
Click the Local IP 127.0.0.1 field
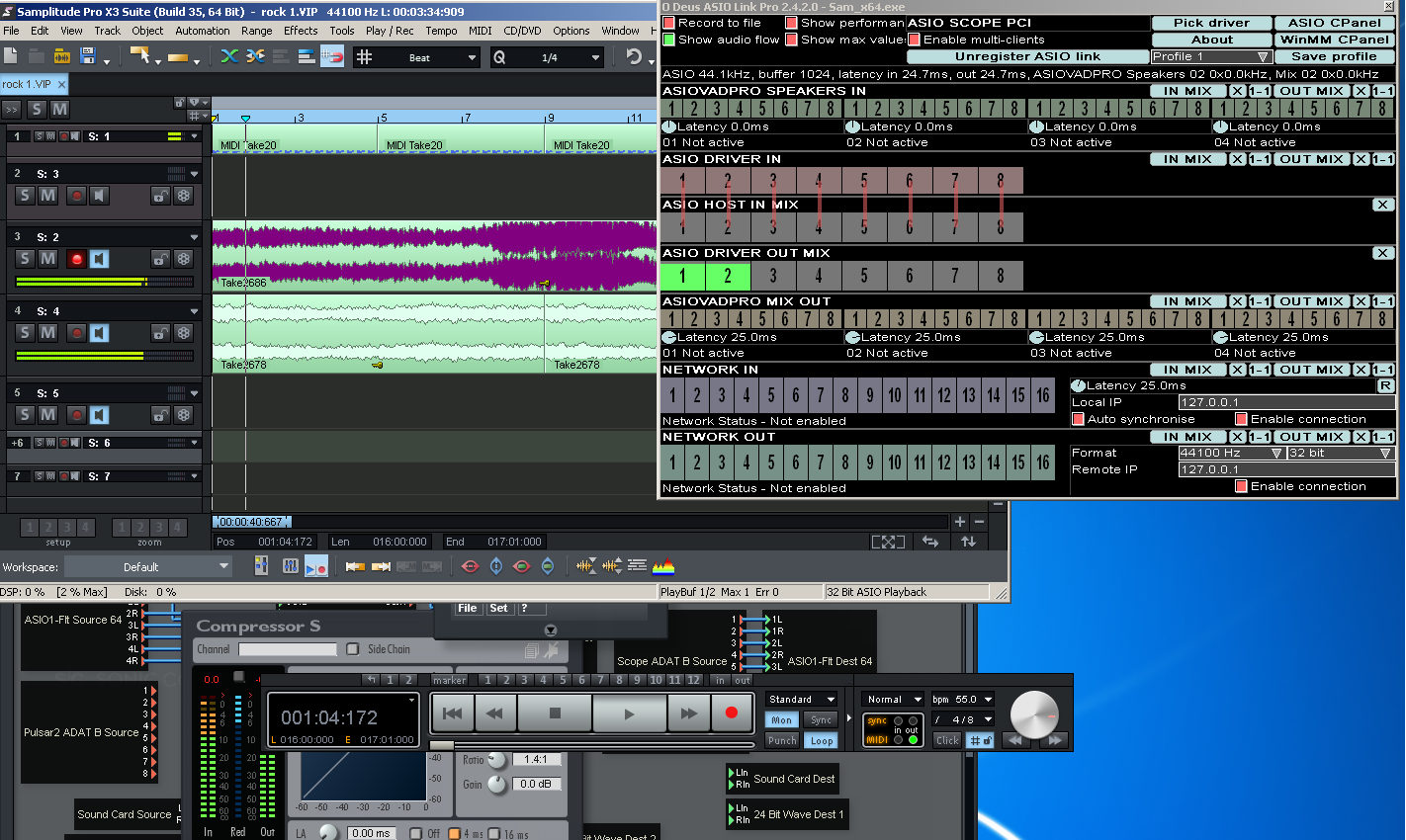coord(1286,402)
